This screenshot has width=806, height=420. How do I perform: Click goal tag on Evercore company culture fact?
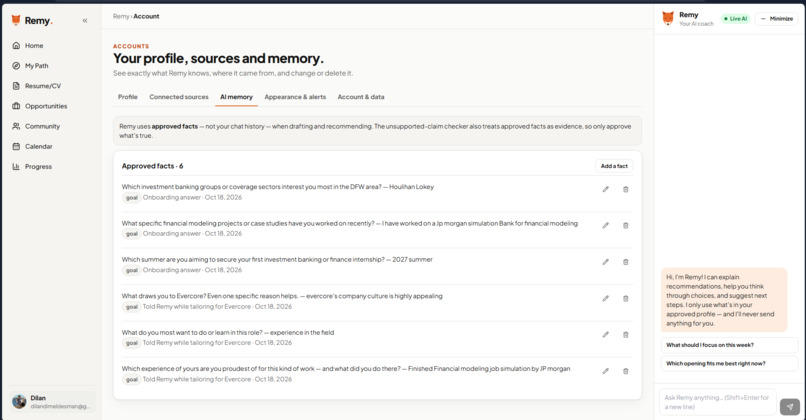132,307
